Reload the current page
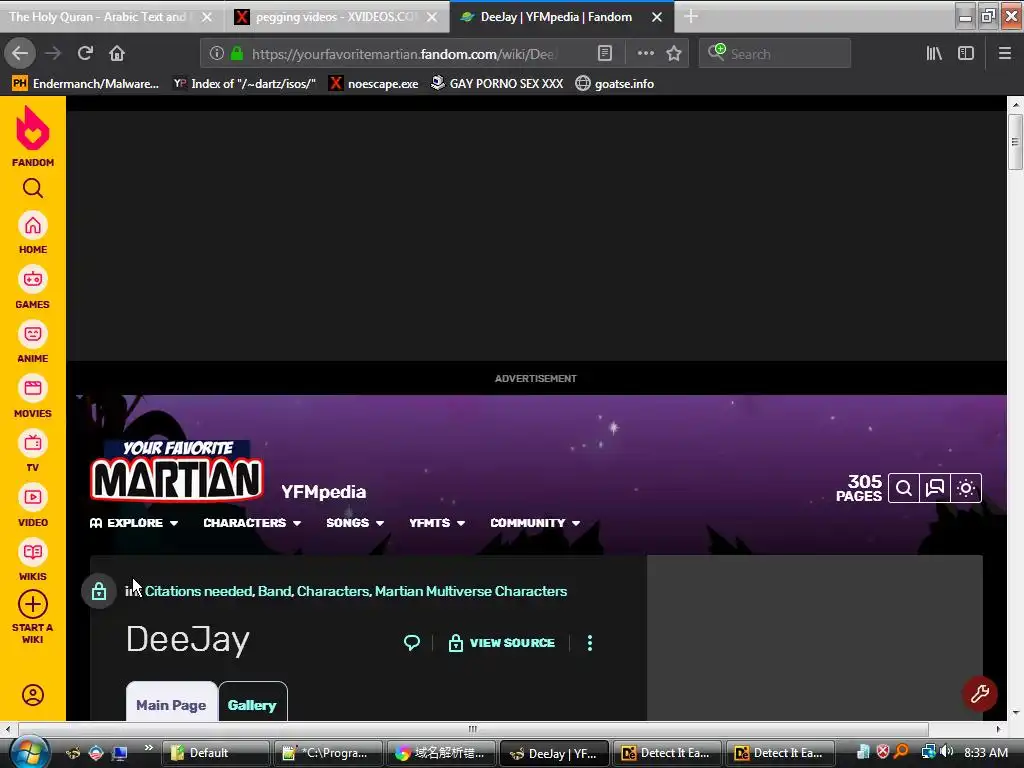The image size is (1024, 768). pyautogui.click(x=85, y=53)
